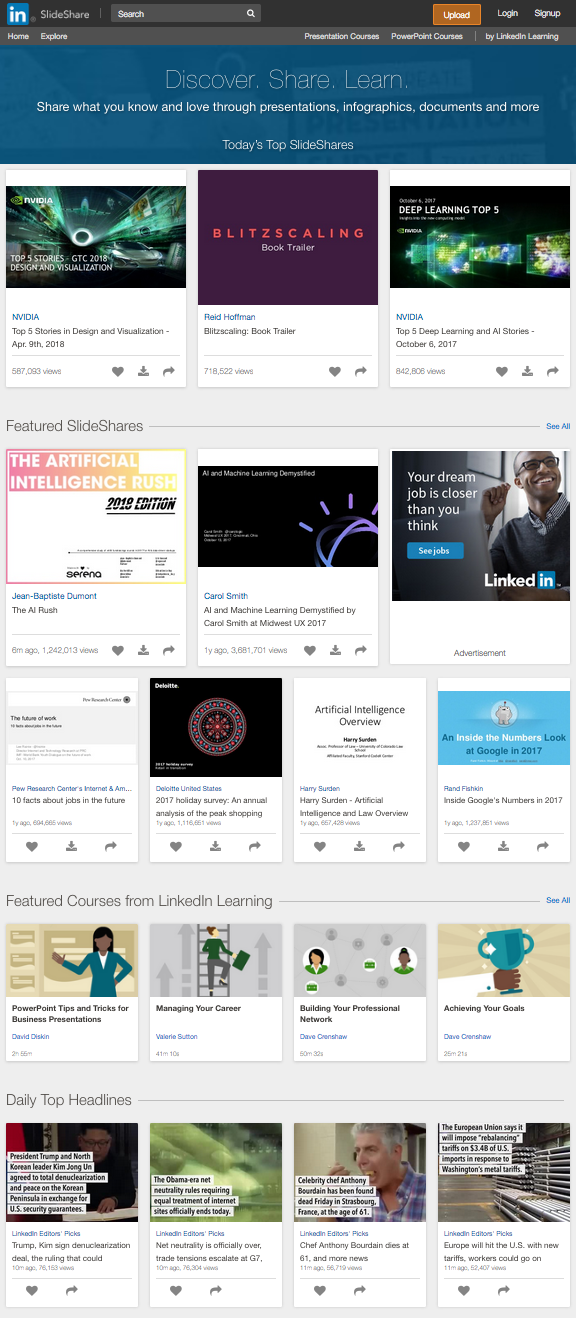The height and width of the screenshot is (1318, 576).
Task: Click See All for Featured Courses
Action: click(558, 900)
